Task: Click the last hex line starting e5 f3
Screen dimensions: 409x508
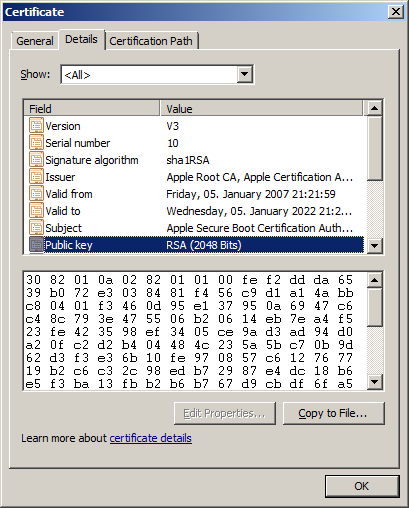Action: (189, 384)
